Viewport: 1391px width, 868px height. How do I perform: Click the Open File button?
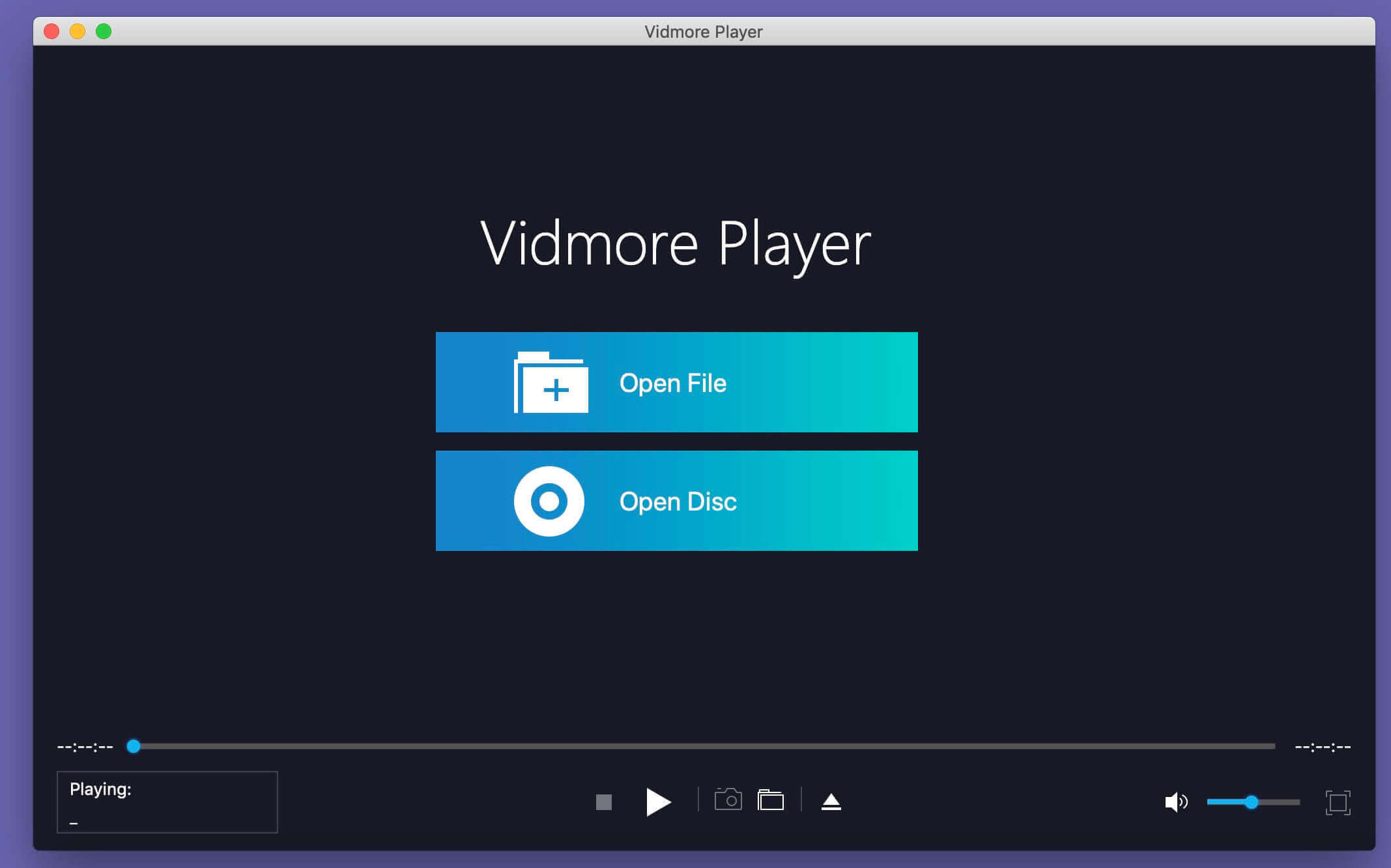tap(676, 382)
